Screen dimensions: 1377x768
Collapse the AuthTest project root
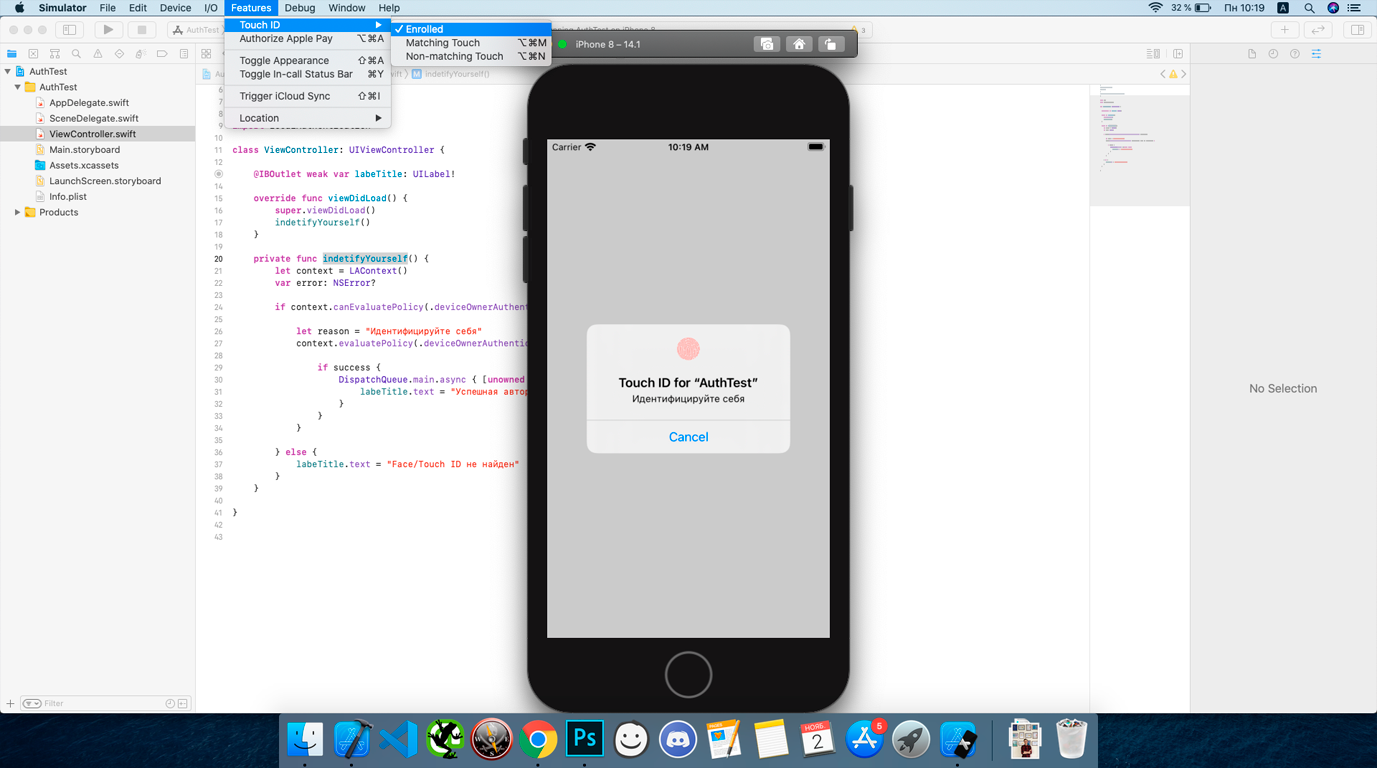8,72
